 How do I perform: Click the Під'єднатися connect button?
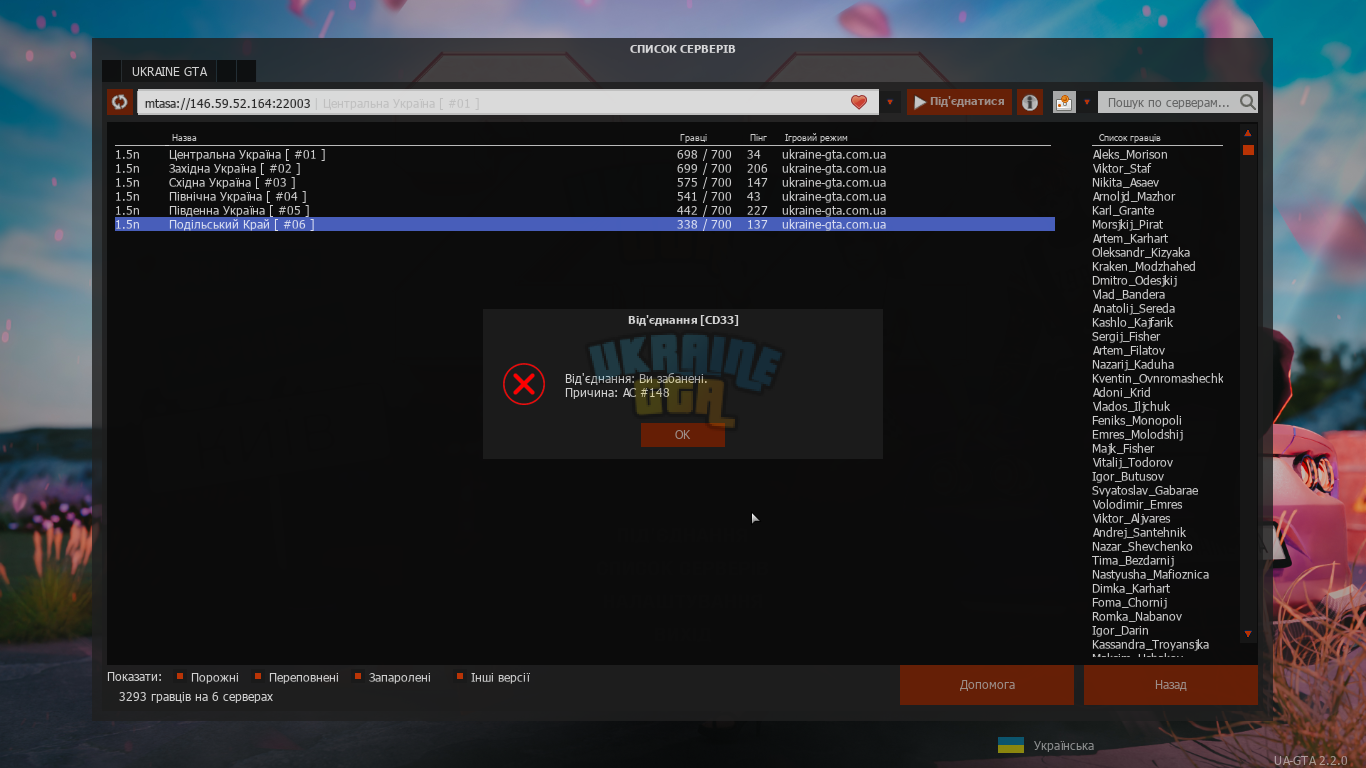click(959, 102)
